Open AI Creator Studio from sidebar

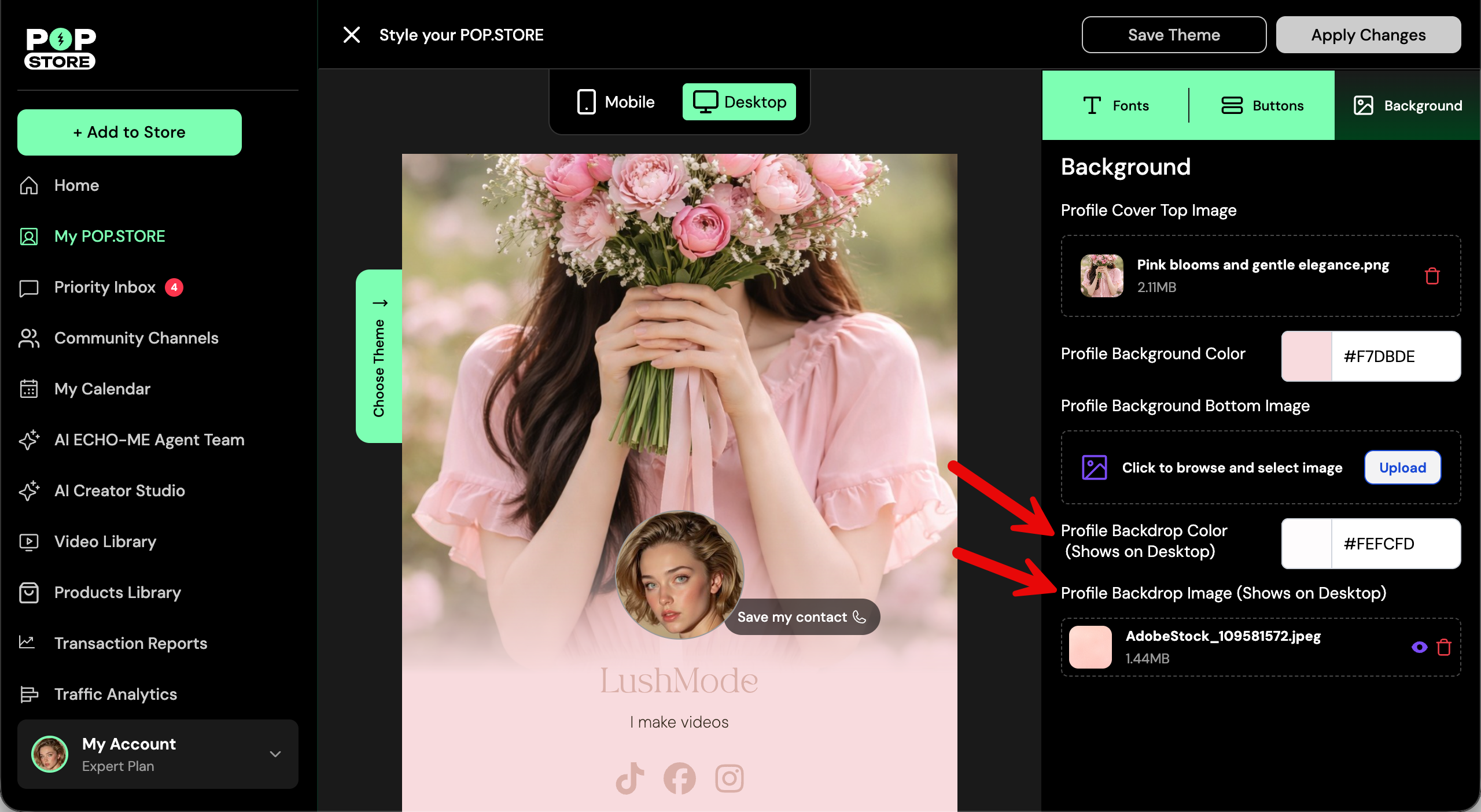point(119,490)
